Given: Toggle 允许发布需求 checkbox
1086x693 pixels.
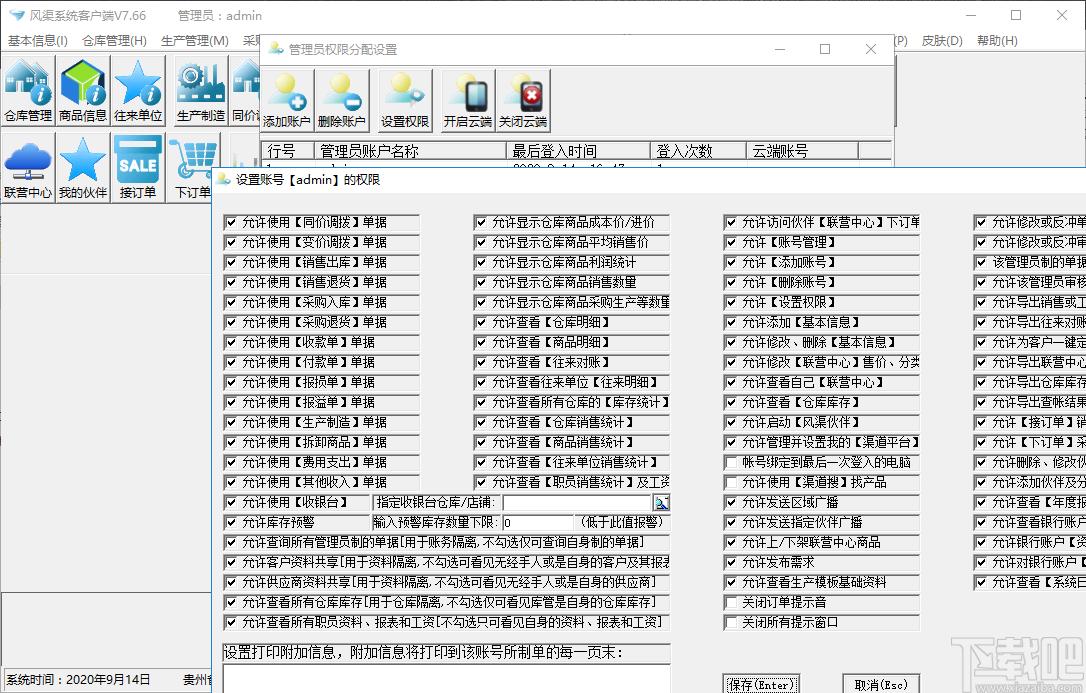Looking at the screenshot, I should click(x=731, y=564).
